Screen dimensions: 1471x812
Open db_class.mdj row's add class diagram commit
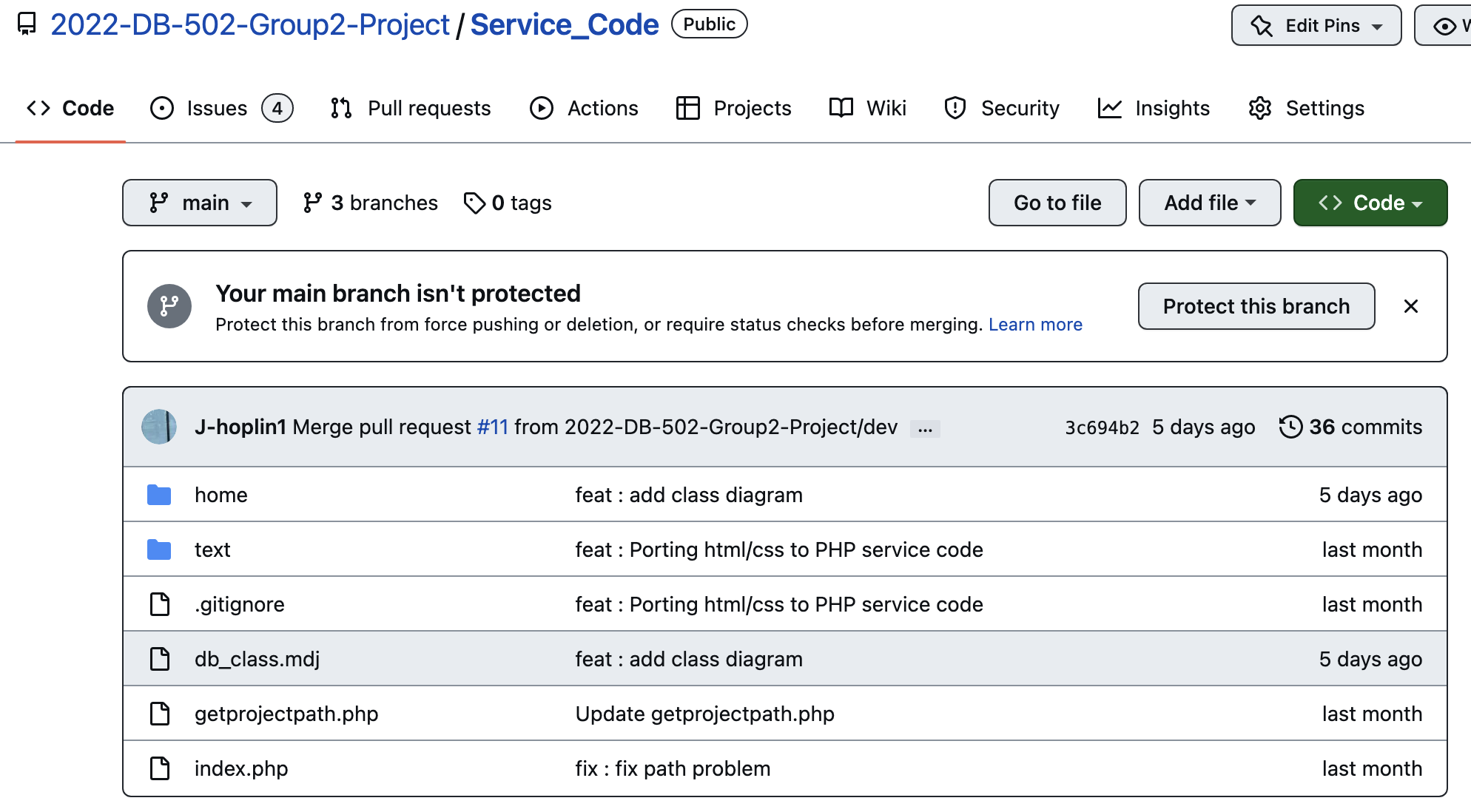tap(689, 659)
